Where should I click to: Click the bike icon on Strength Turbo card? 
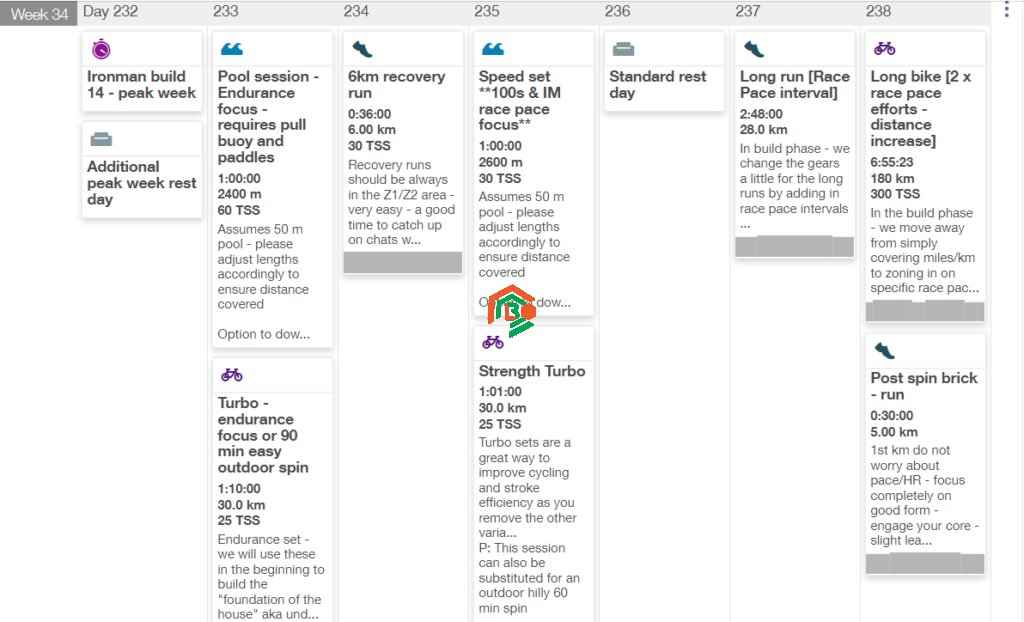point(493,342)
